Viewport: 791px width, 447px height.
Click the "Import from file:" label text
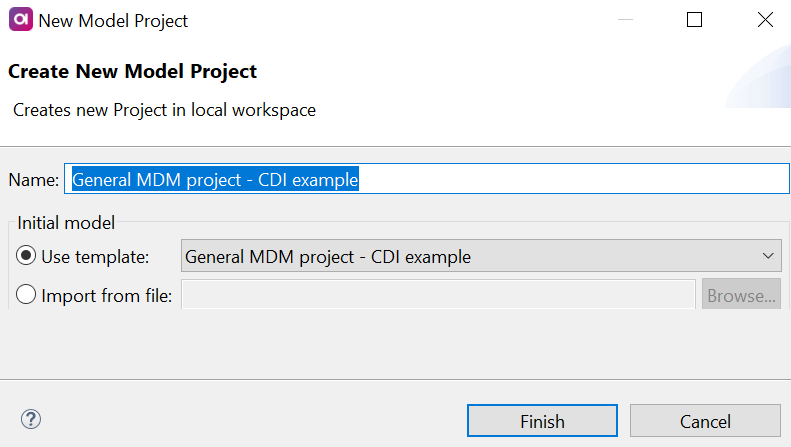pyautogui.click(x=107, y=295)
